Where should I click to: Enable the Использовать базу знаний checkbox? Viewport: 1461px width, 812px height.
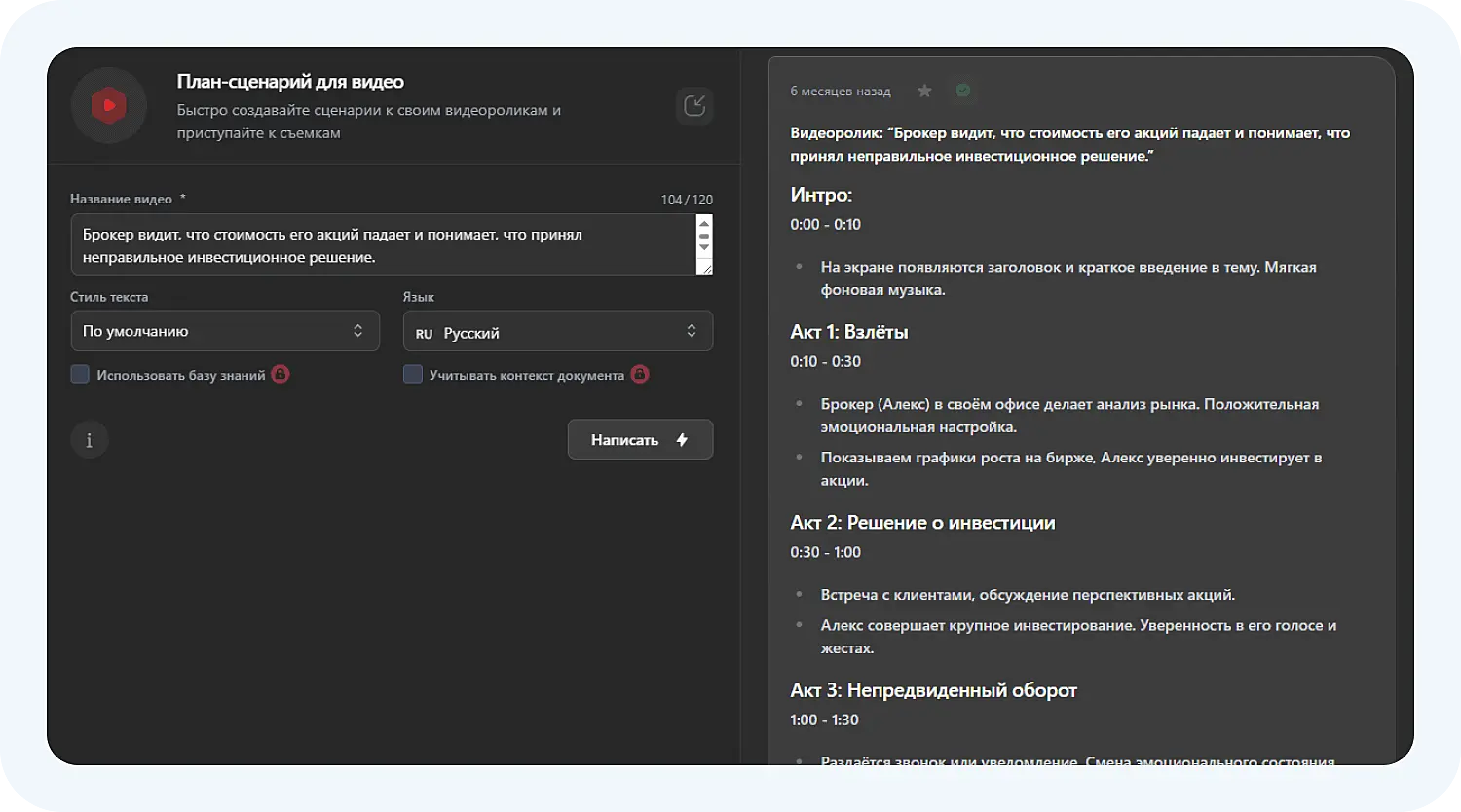(x=80, y=375)
